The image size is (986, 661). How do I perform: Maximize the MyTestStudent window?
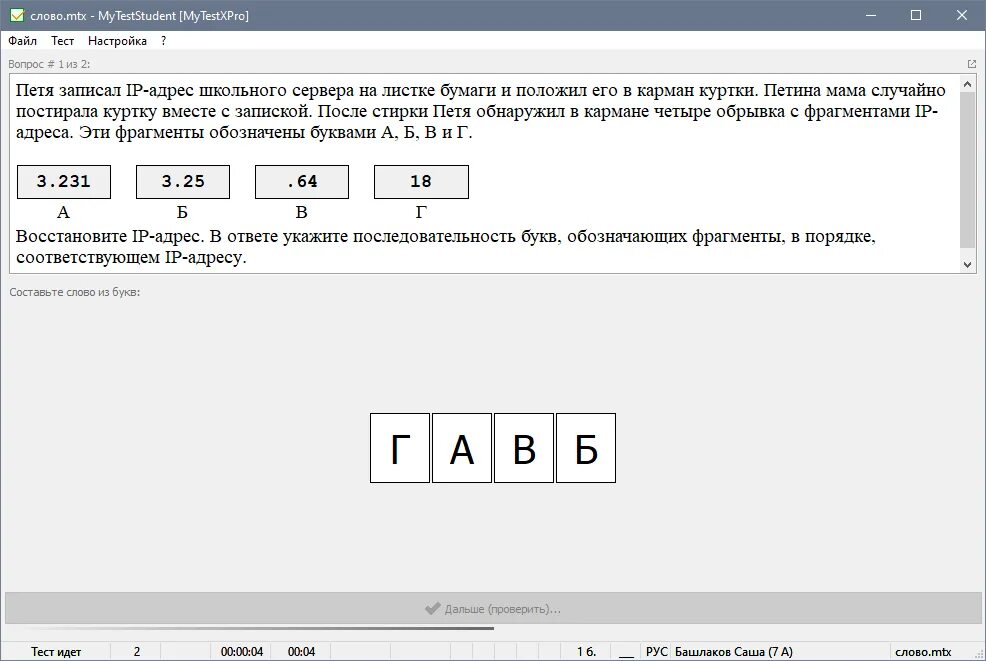(916, 15)
